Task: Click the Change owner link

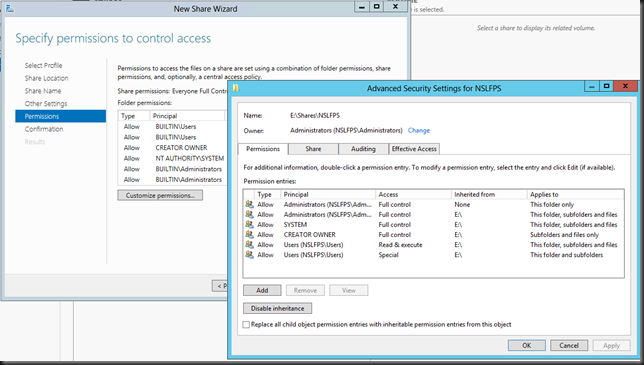Action: [x=419, y=131]
